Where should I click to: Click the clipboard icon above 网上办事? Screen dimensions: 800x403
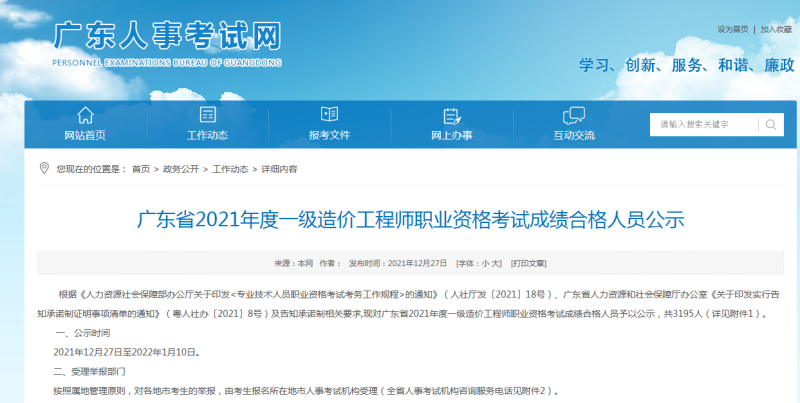451,114
